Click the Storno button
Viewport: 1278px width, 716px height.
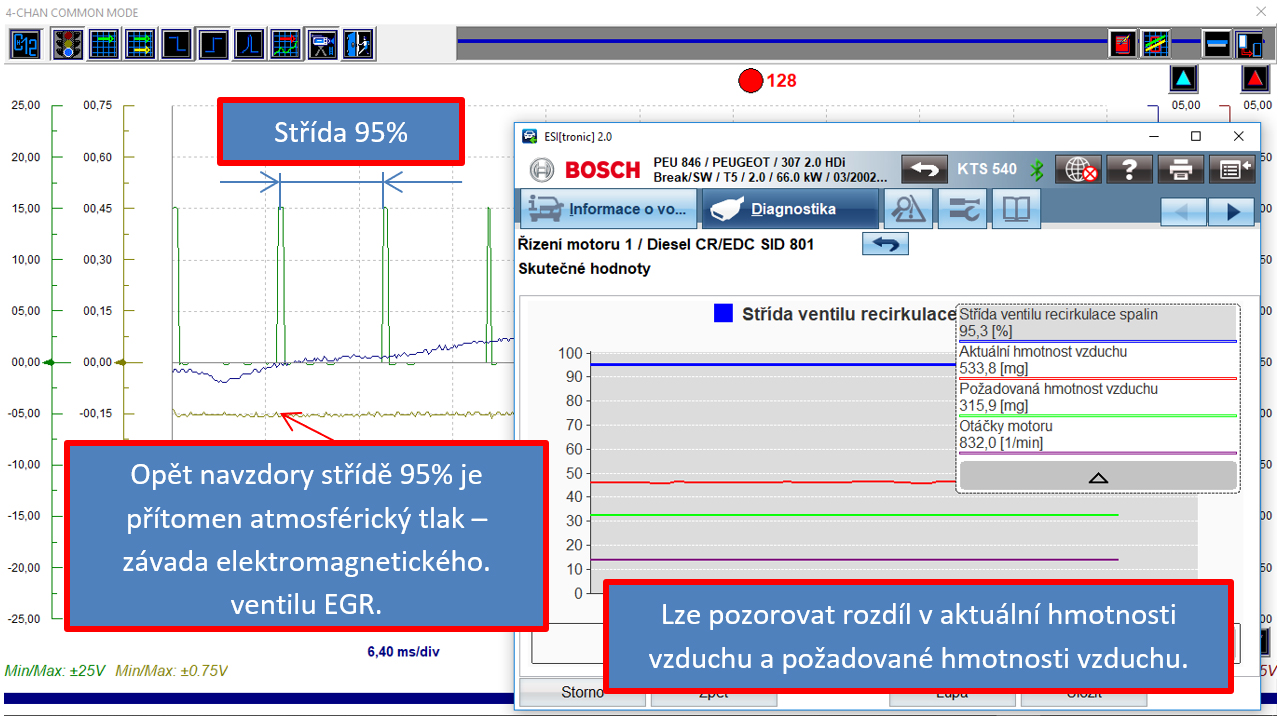pos(582,692)
